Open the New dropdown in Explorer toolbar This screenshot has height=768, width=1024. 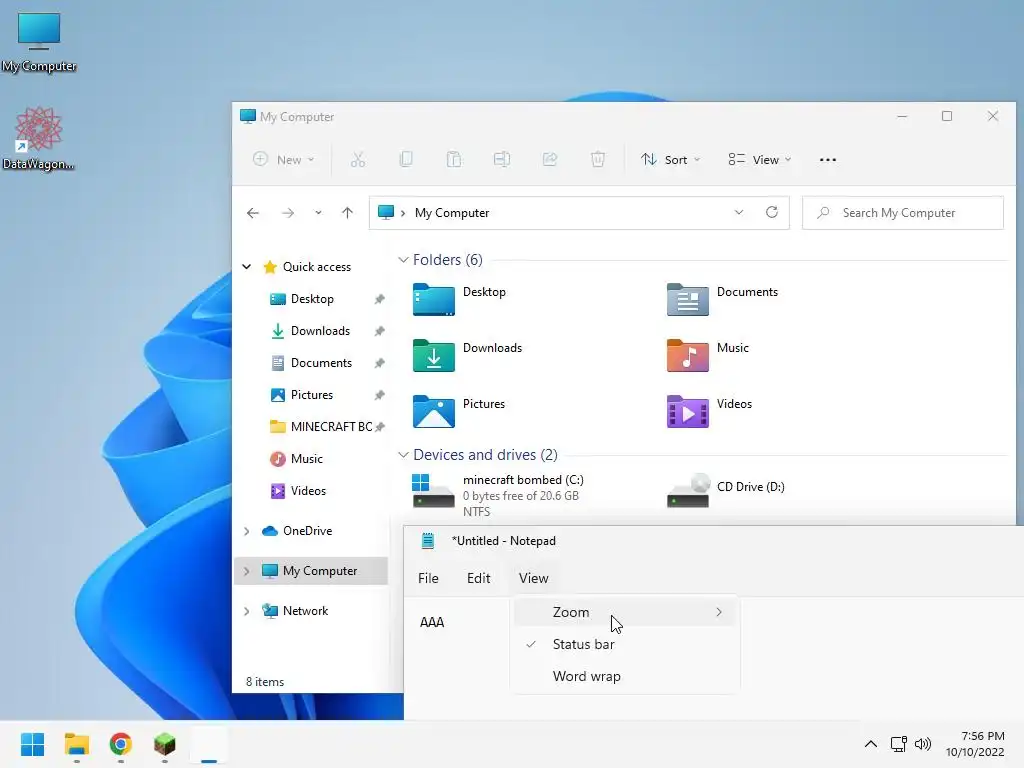[x=284, y=159]
